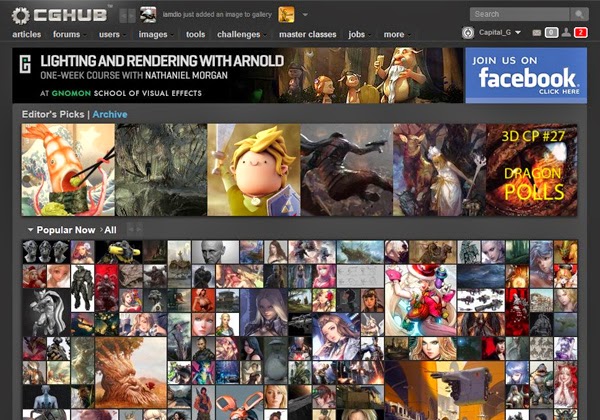The image size is (600, 420).
Task: Click the Popular Now previous/next arrows
Action: click(135, 229)
